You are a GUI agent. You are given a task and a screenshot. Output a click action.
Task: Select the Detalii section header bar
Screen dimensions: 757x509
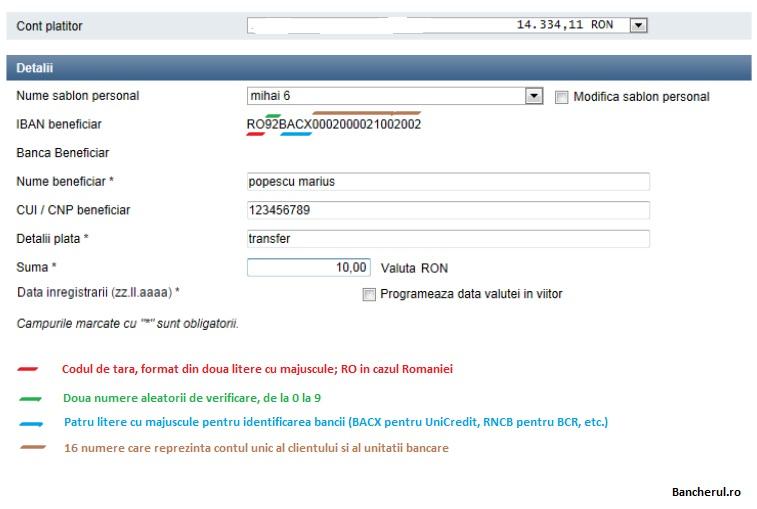(x=378, y=68)
